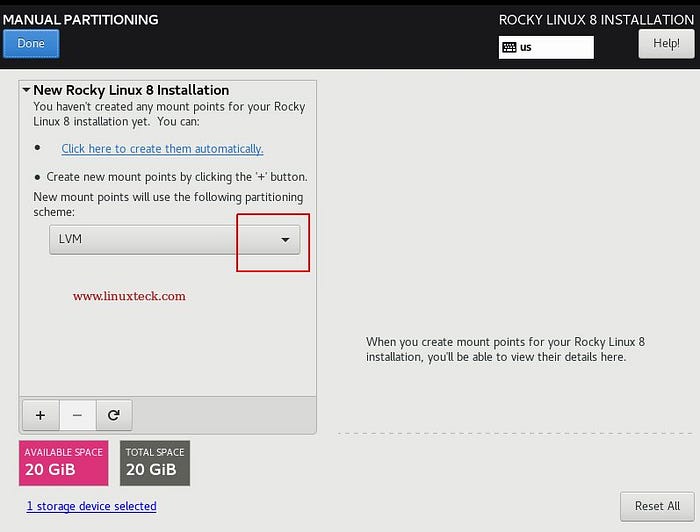The image size is (700, 532).
Task: Click the AVAILABLE SPACE 20 GiB box
Action: 63,463
